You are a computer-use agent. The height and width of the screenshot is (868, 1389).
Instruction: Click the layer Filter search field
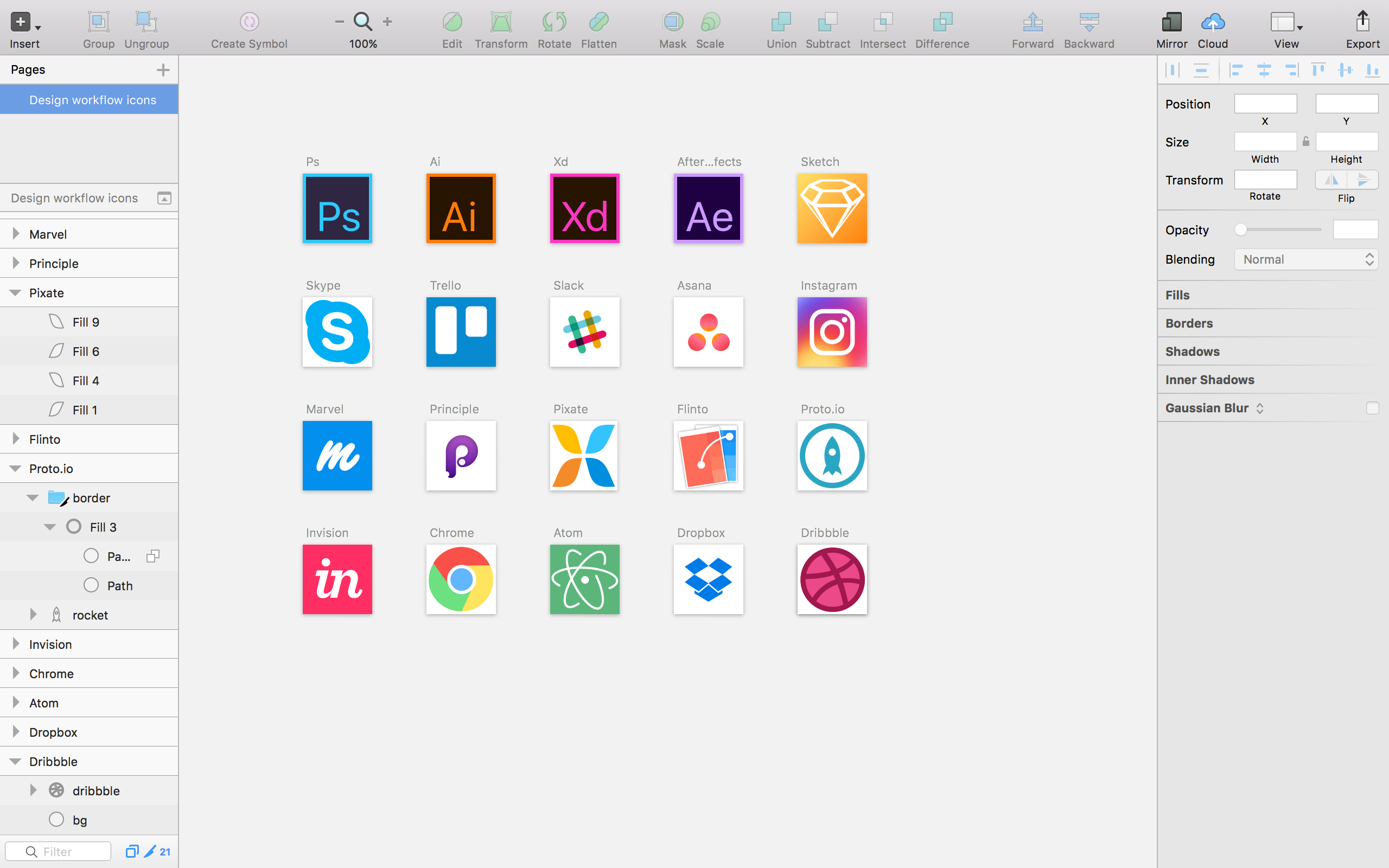[58, 851]
